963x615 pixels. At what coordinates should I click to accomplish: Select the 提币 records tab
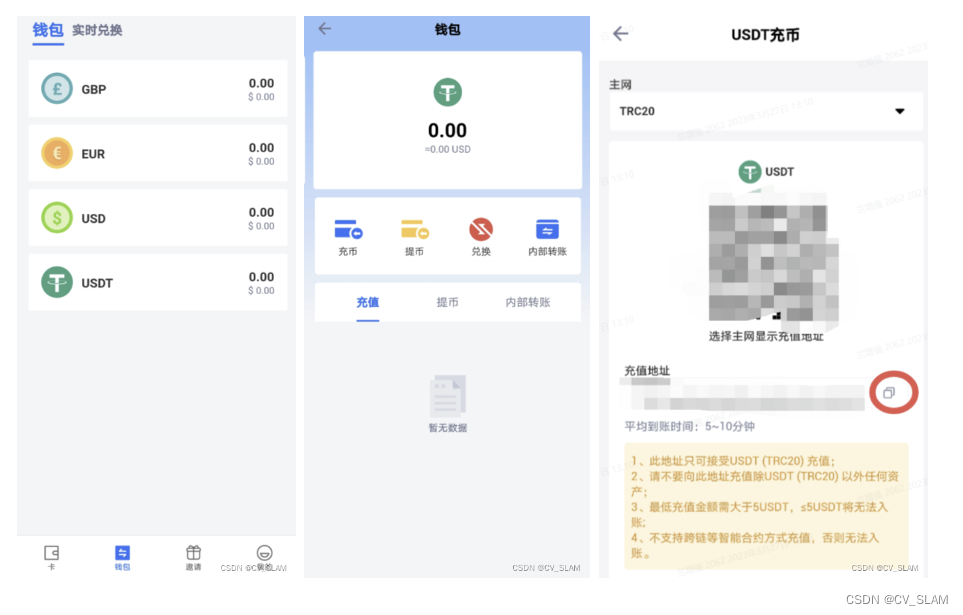[448, 302]
